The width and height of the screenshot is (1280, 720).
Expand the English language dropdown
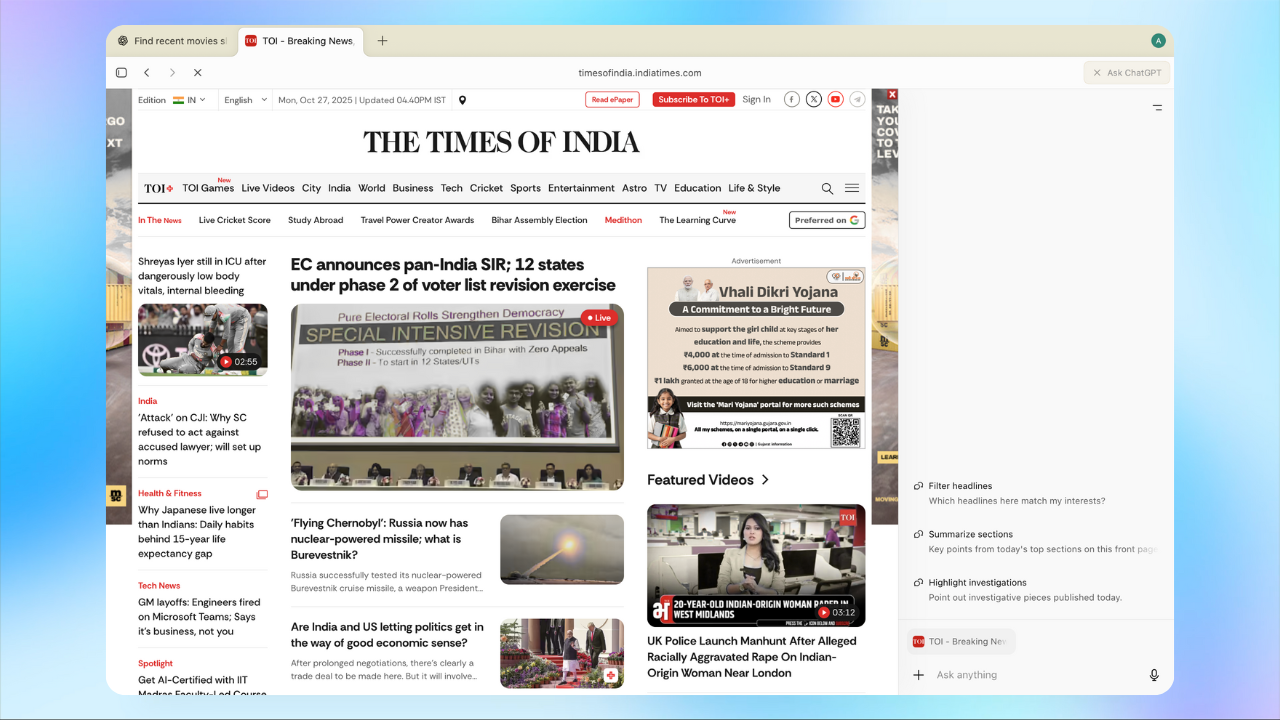click(245, 100)
